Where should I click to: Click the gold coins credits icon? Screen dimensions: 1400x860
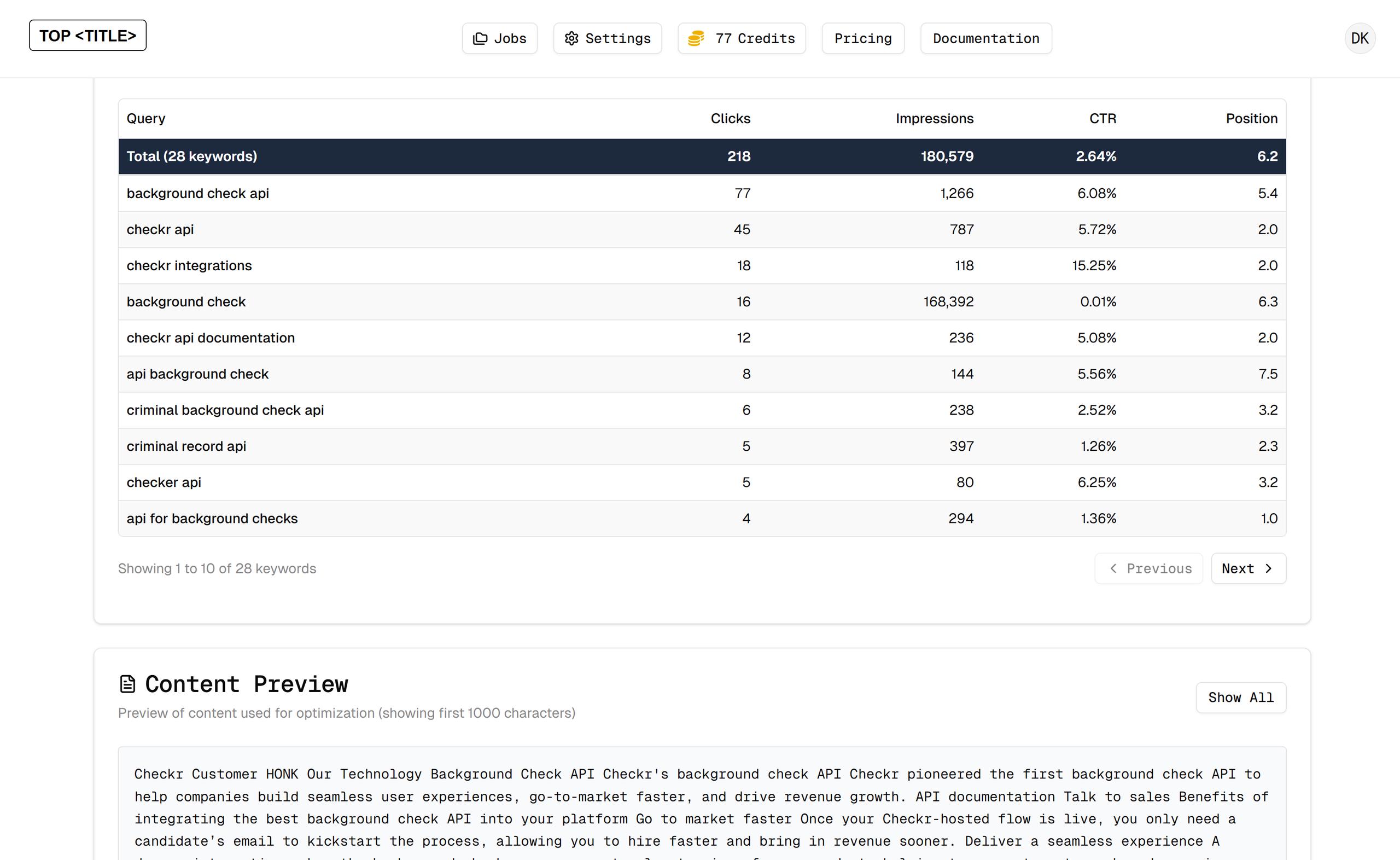(x=696, y=39)
